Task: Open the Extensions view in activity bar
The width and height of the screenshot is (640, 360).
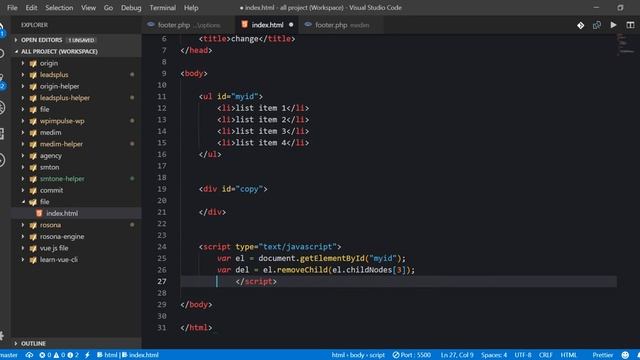Action: tap(2, 134)
